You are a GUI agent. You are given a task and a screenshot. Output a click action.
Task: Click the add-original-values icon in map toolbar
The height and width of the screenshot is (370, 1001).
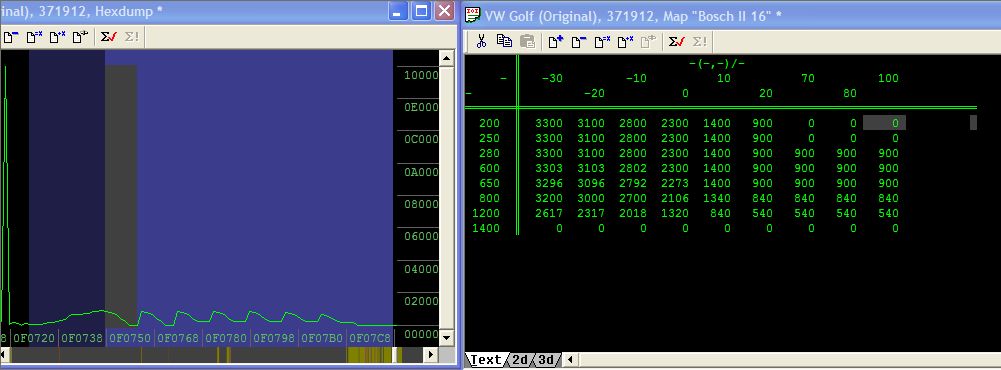556,41
